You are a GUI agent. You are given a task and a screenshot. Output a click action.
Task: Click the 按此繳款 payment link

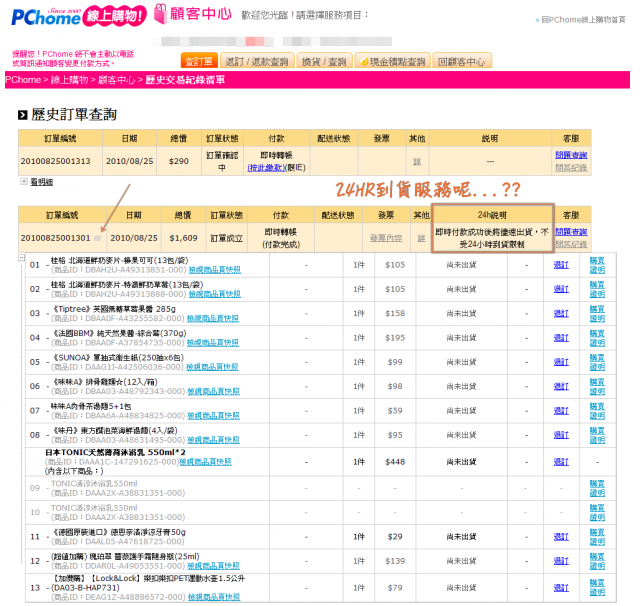(266, 168)
